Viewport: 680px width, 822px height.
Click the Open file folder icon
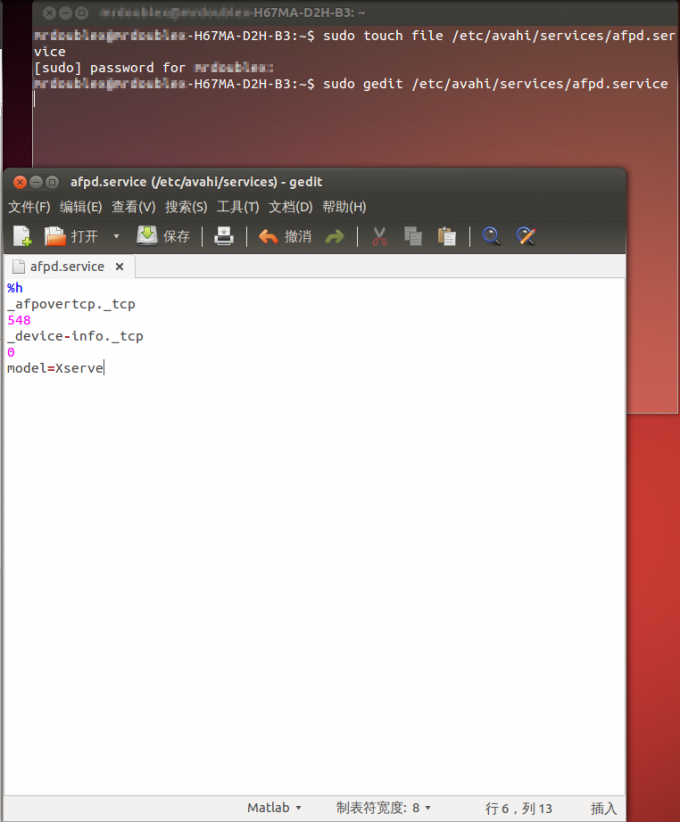(x=55, y=236)
